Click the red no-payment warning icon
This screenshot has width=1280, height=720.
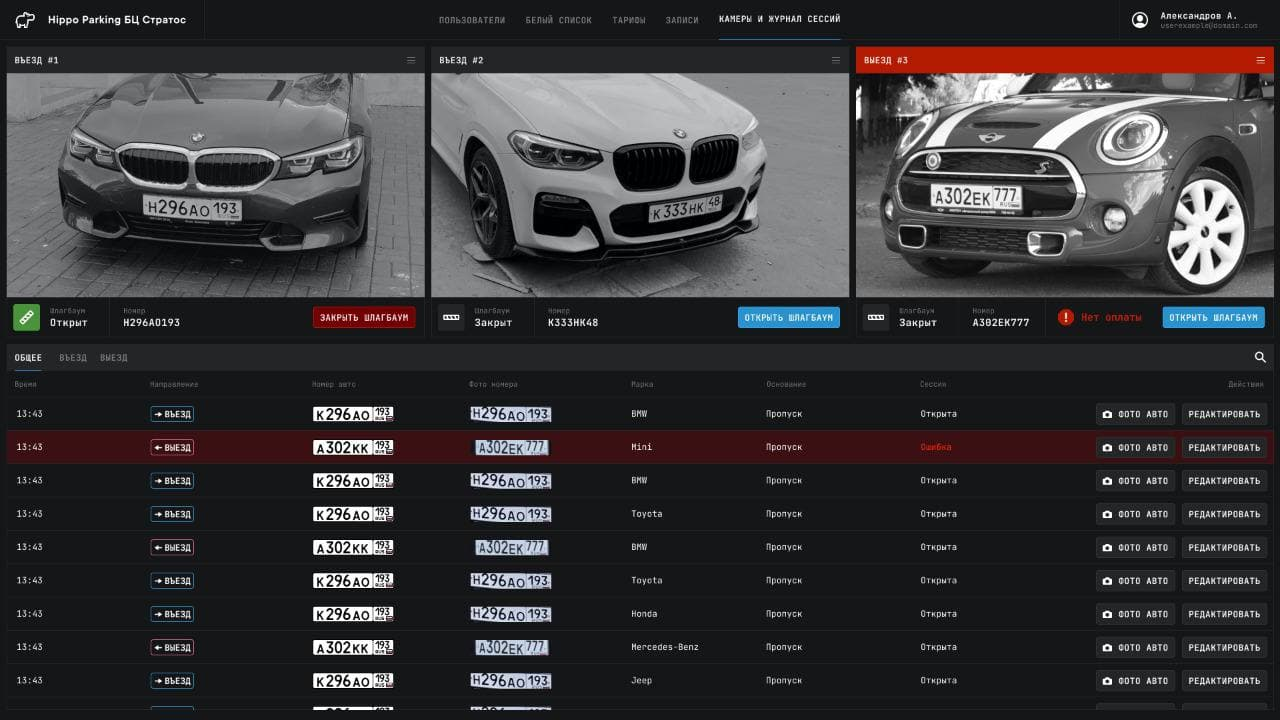pos(1066,317)
